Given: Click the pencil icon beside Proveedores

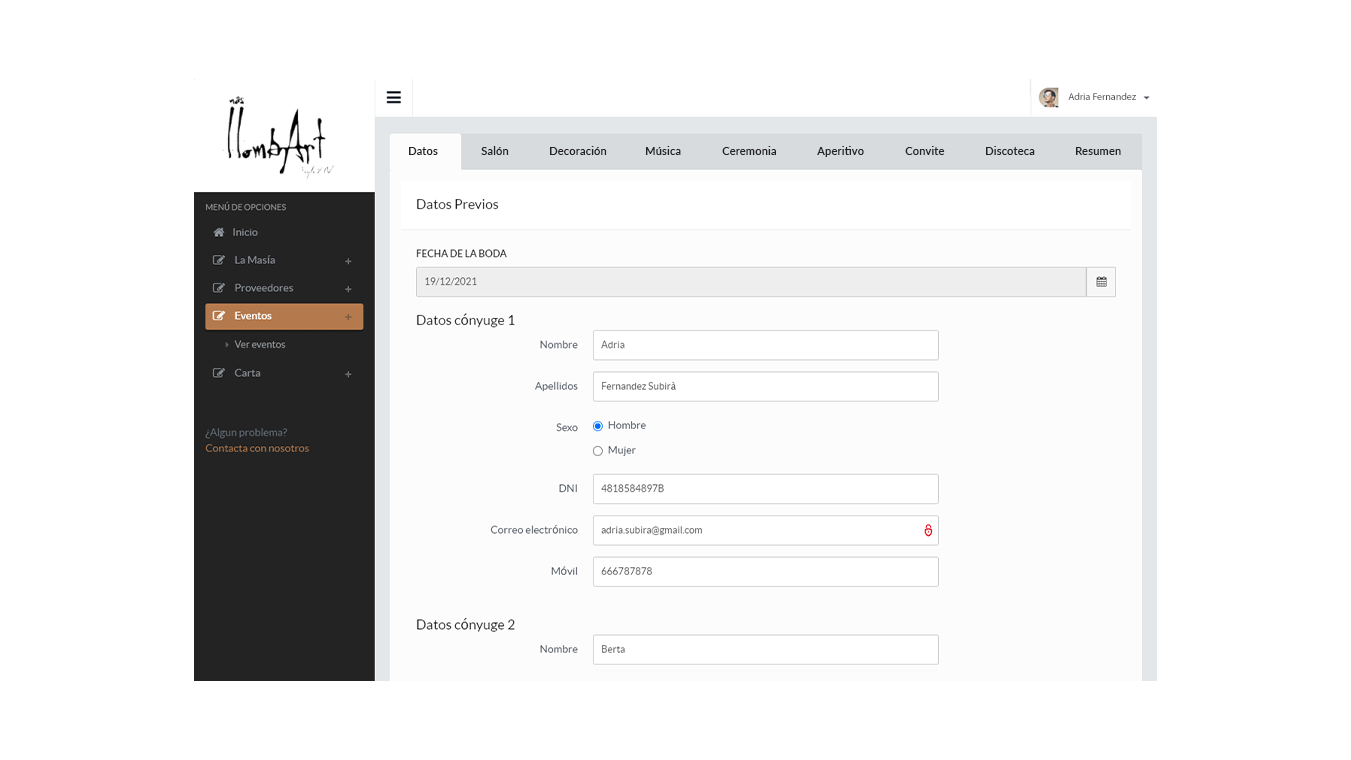Looking at the screenshot, I should click(x=218, y=287).
